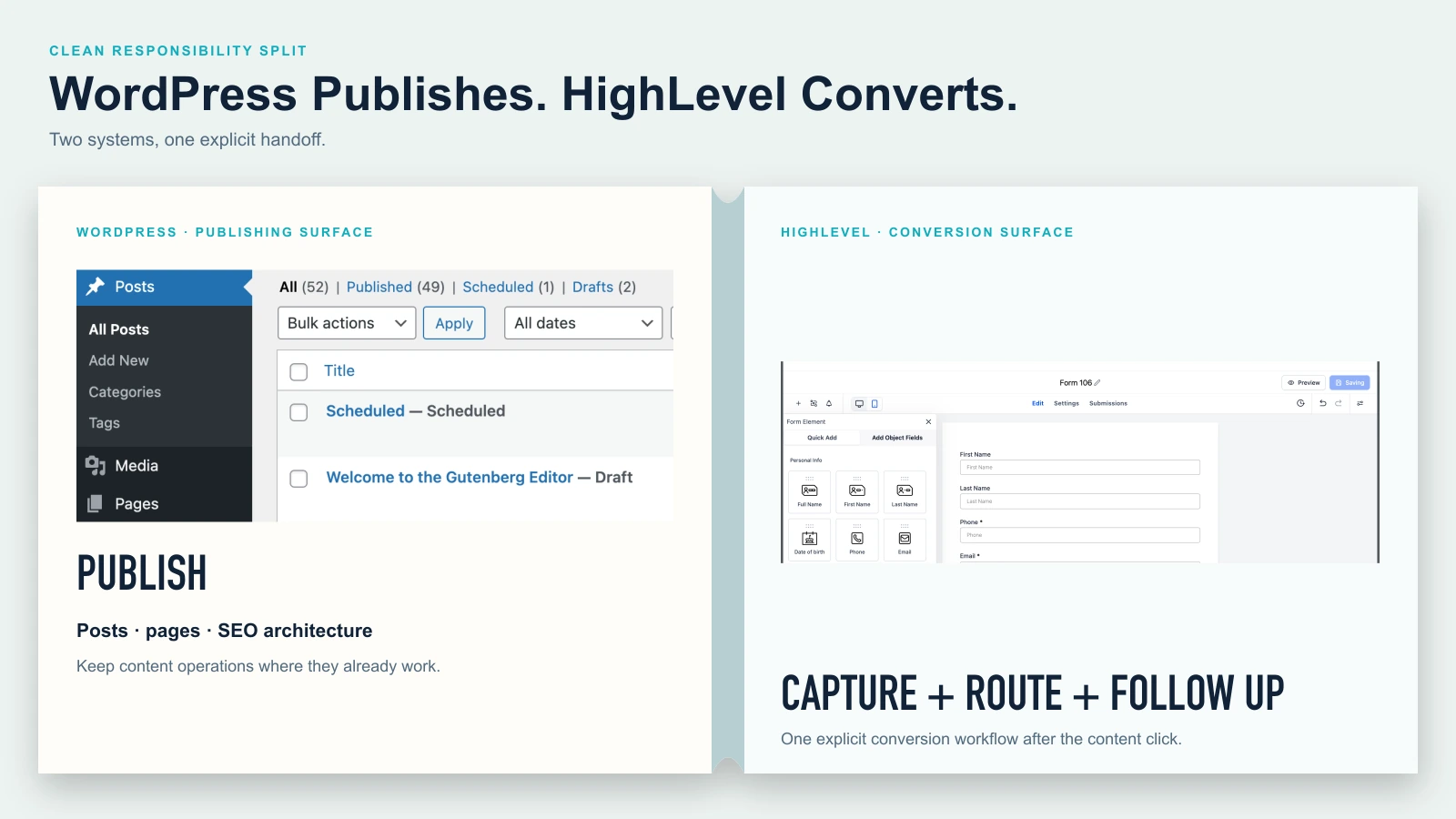Switch to mobile preview icon
Viewport: 1456px width, 819px height.
coord(875,403)
